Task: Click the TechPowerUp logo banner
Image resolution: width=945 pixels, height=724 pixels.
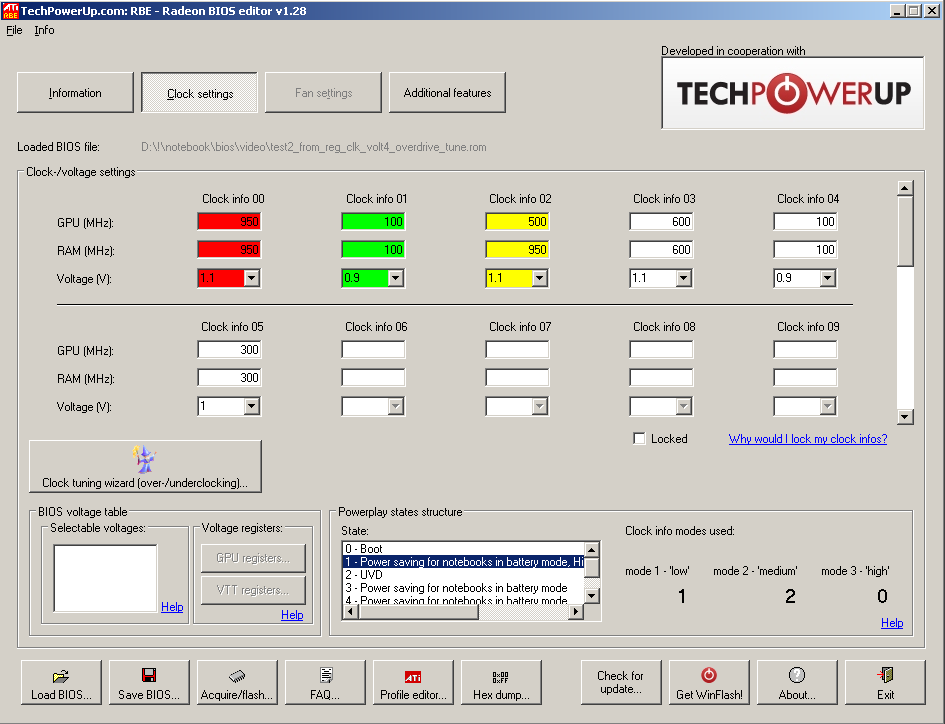Action: click(793, 93)
